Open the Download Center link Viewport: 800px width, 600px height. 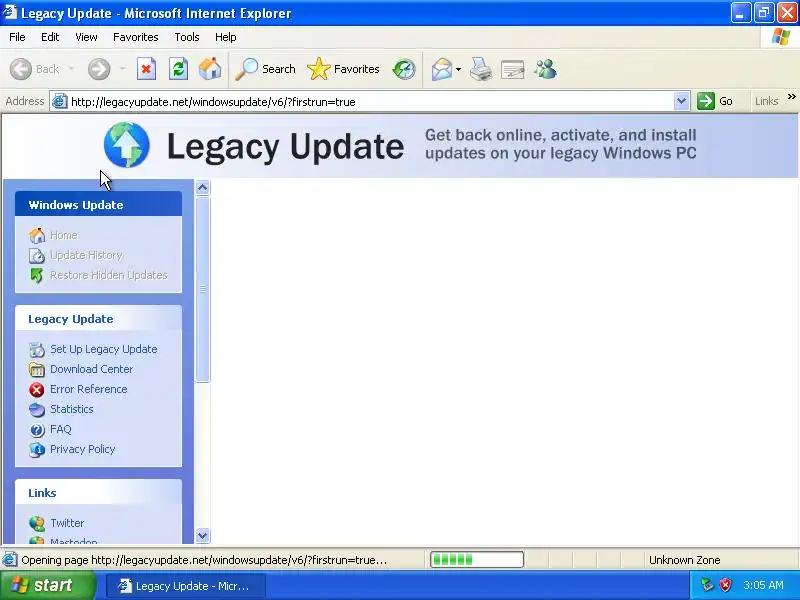pos(91,369)
